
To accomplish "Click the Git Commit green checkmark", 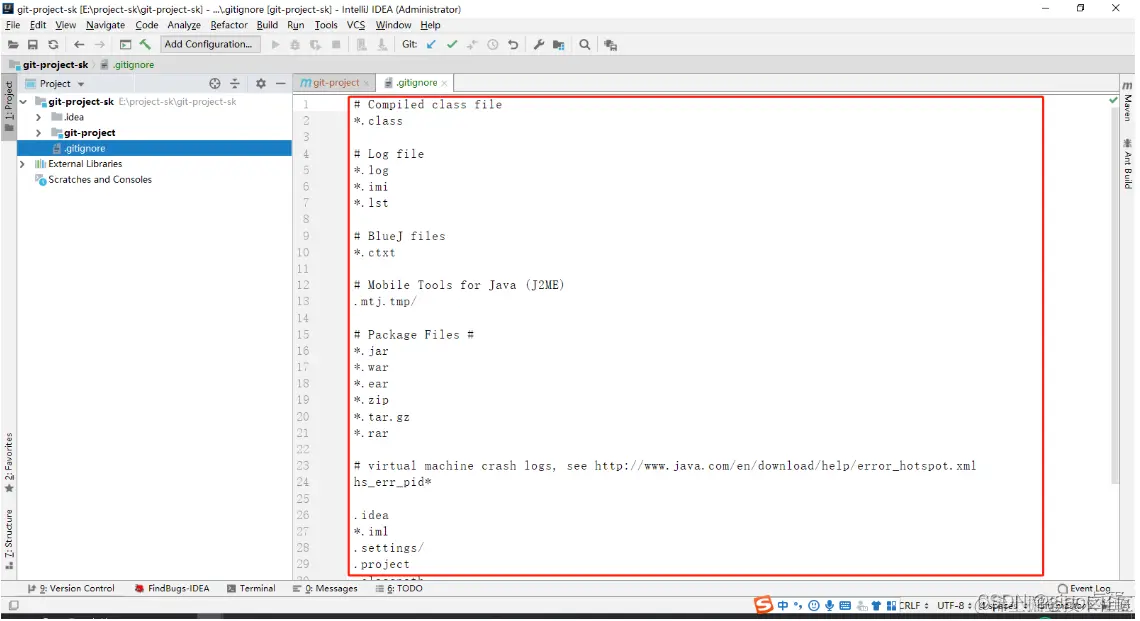I will pos(451,44).
